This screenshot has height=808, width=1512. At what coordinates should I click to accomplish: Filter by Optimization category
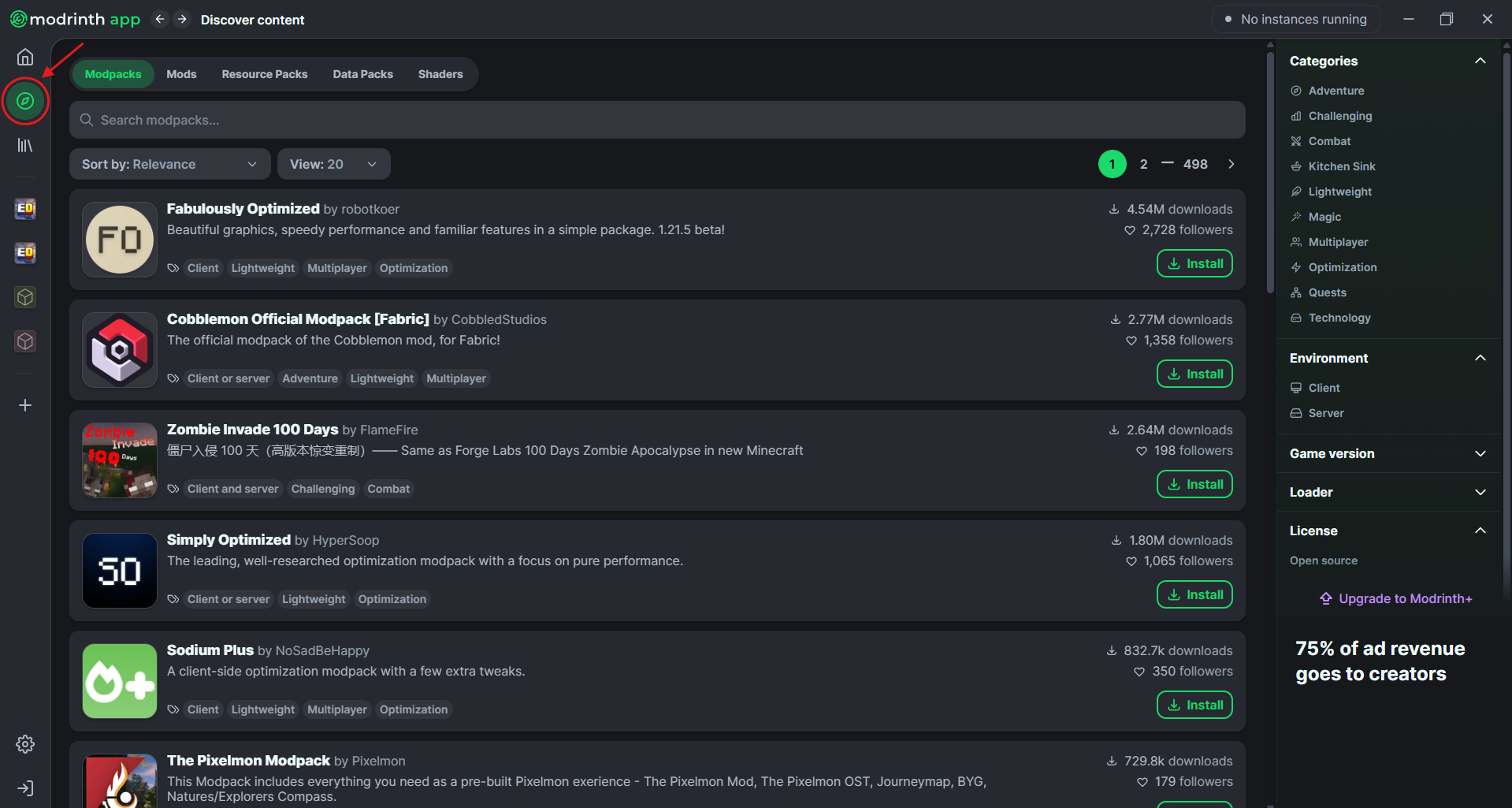click(1334, 267)
